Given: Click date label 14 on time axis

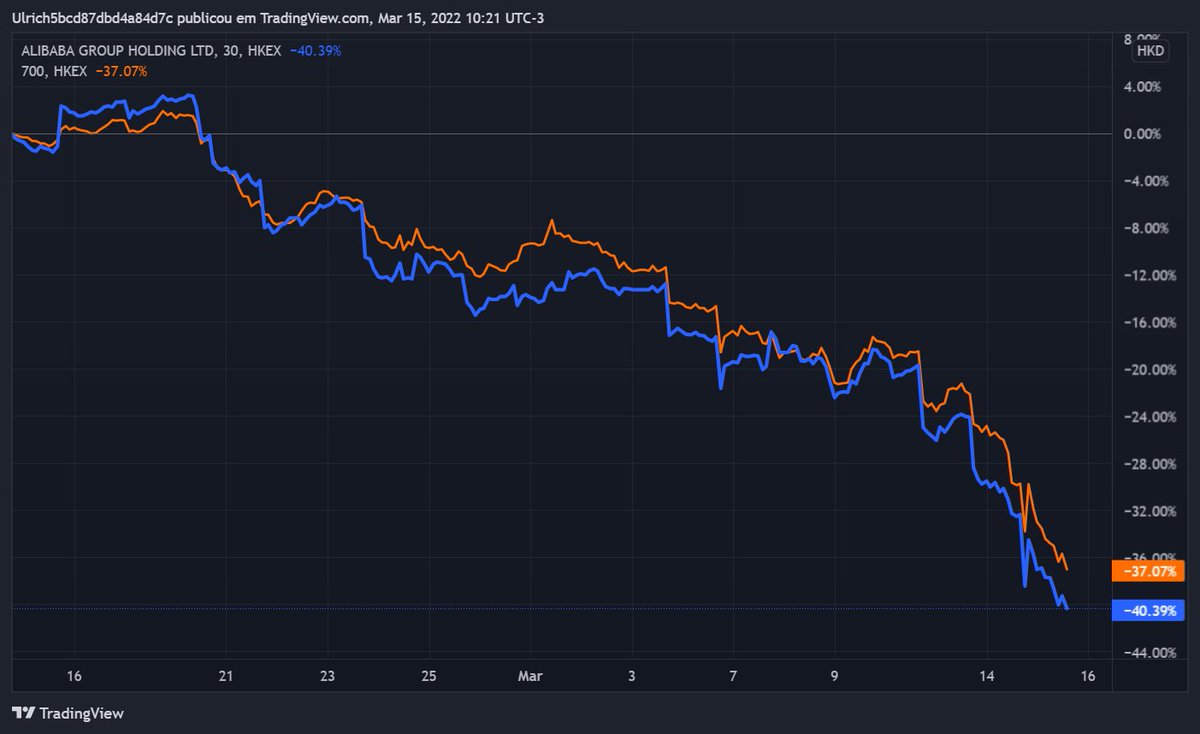Looking at the screenshot, I should pyautogui.click(x=987, y=677).
